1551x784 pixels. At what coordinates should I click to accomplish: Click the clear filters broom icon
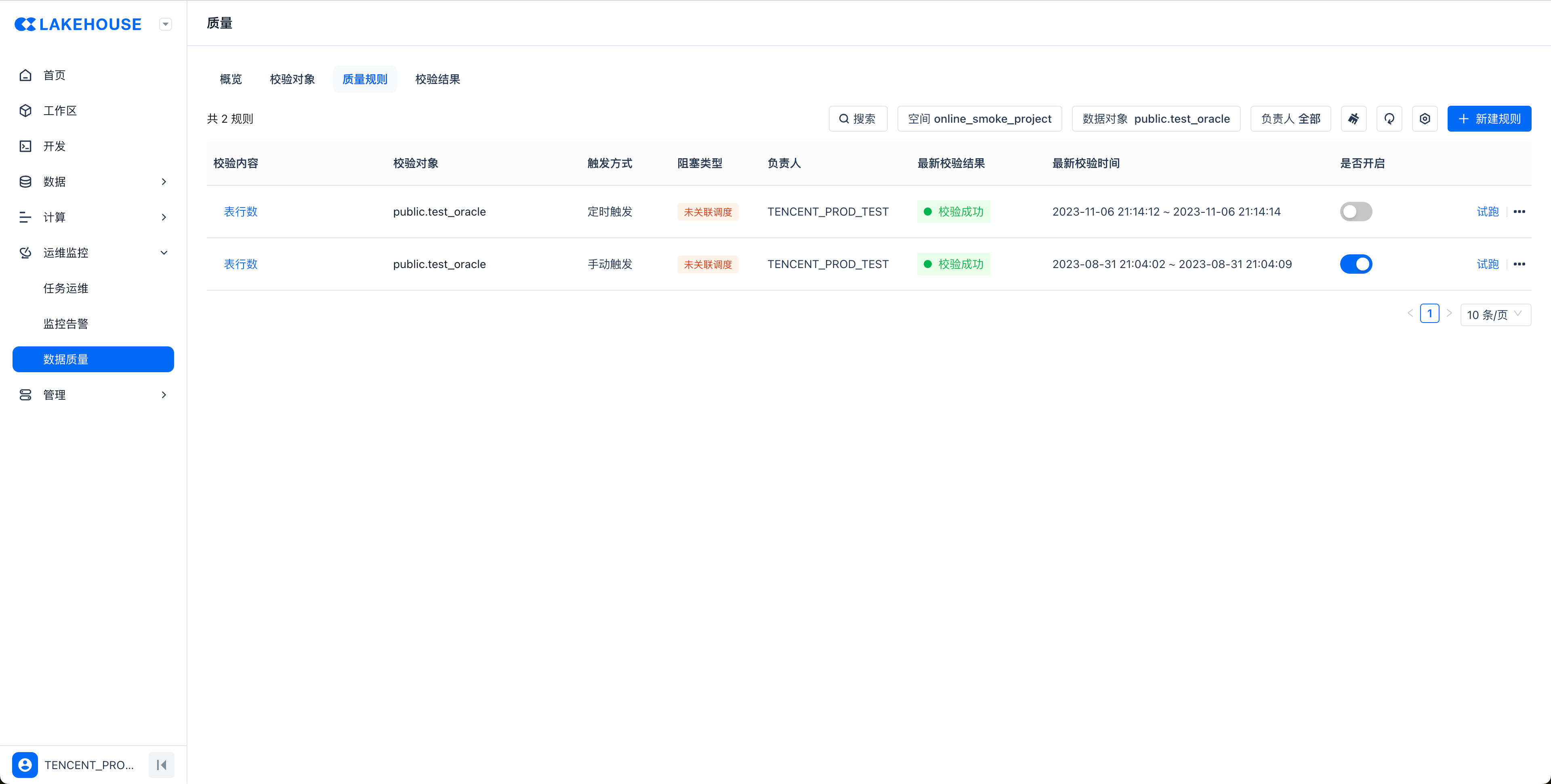coord(1353,119)
